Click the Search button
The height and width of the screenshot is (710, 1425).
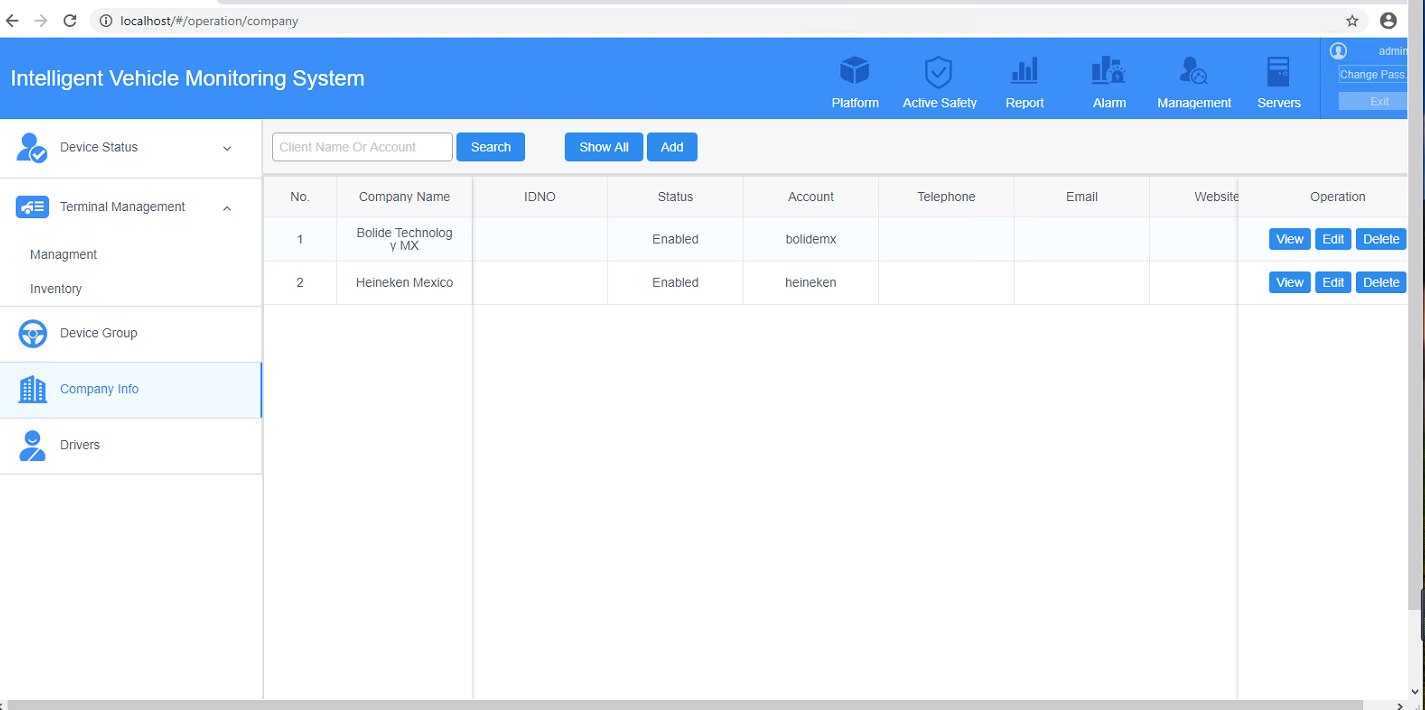tap(491, 147)
